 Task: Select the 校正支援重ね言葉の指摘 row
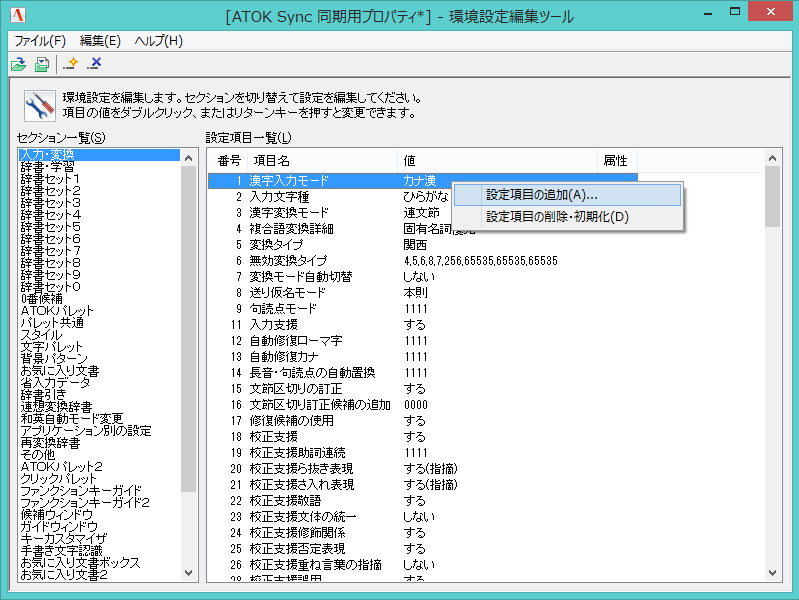[422, 565]
